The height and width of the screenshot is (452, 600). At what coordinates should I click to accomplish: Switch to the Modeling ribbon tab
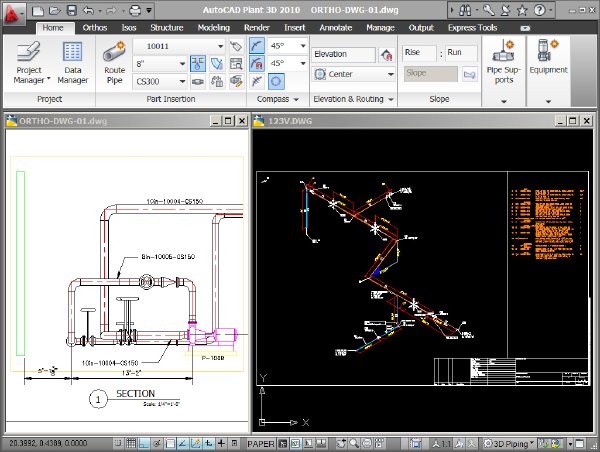(214, 28)
